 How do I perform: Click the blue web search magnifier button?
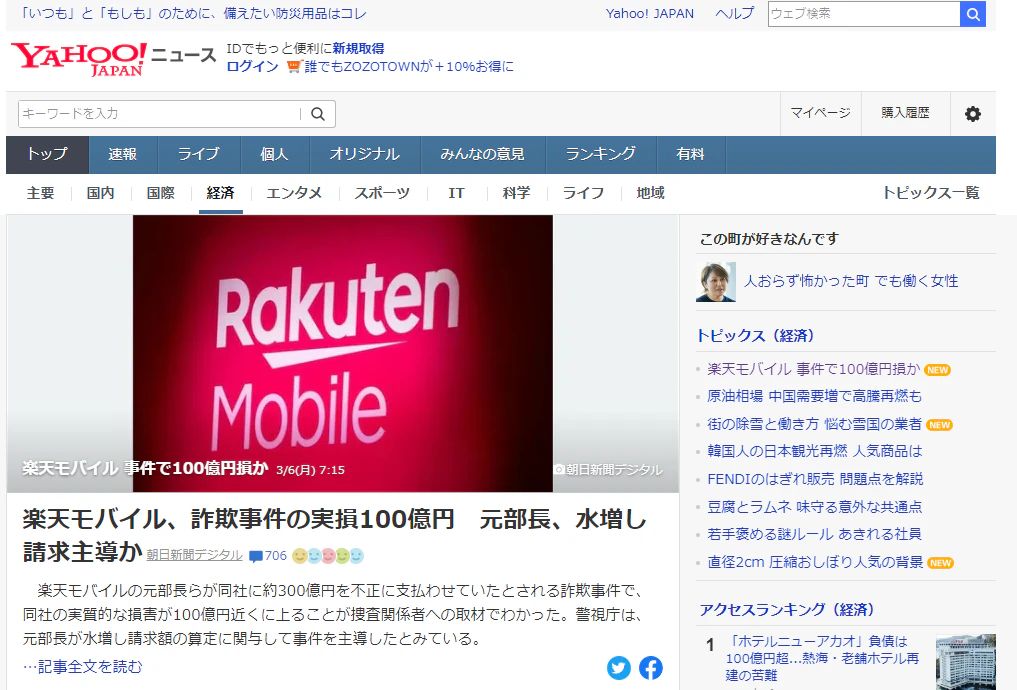pos(973,14)
